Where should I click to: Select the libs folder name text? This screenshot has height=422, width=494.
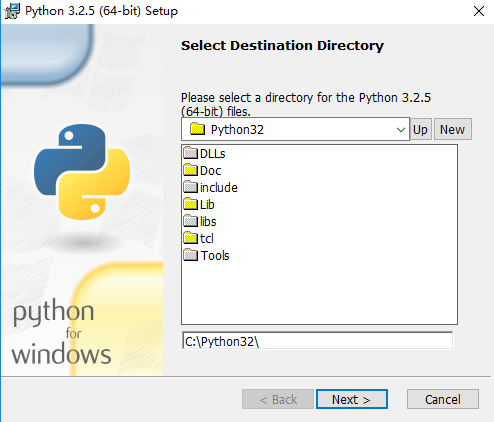click(208, 222)
